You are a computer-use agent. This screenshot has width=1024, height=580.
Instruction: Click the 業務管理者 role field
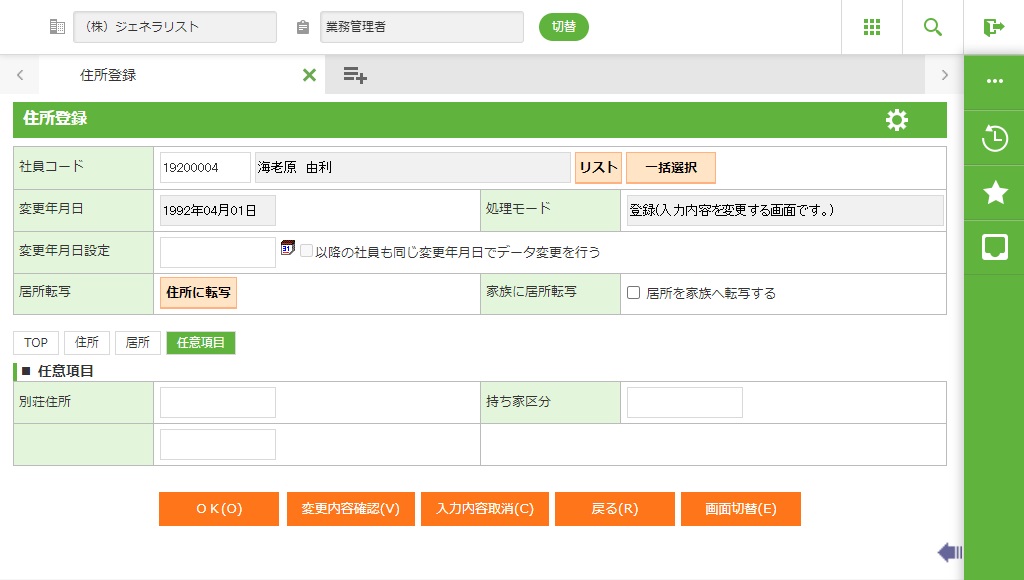pos(422,27)
